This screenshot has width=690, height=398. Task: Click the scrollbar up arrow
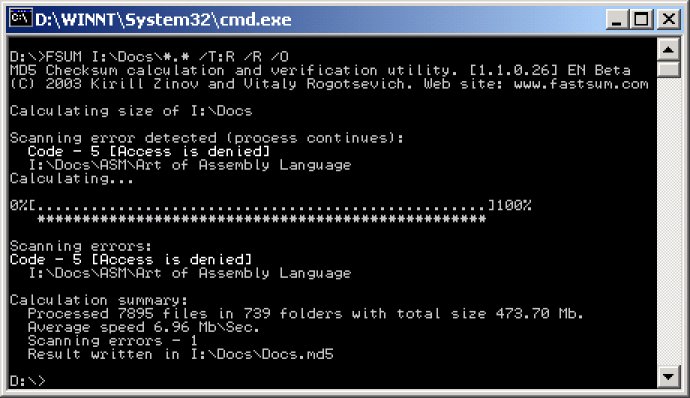coord(668,49)
